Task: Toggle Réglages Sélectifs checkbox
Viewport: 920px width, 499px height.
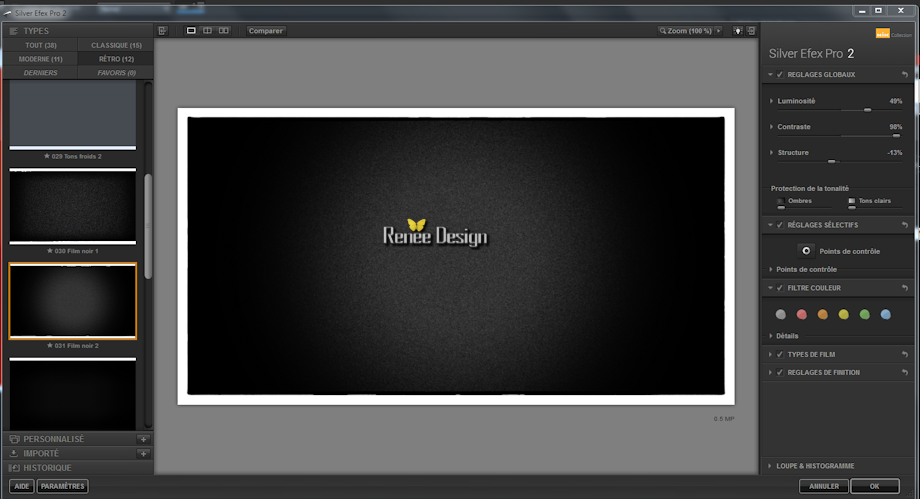Action: [780, 225]
